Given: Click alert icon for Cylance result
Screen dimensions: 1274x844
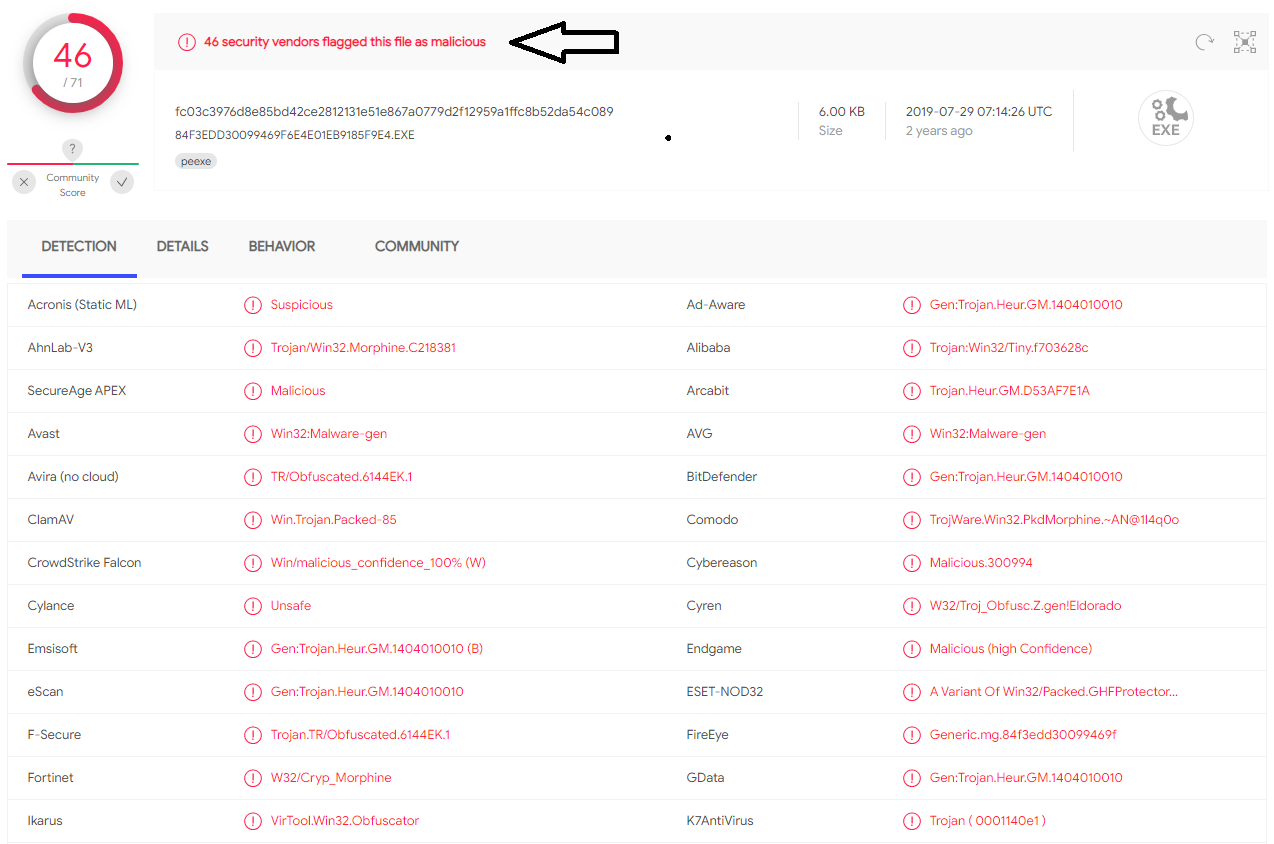Looking at the screenshot, I should click(x=253, y=606).
